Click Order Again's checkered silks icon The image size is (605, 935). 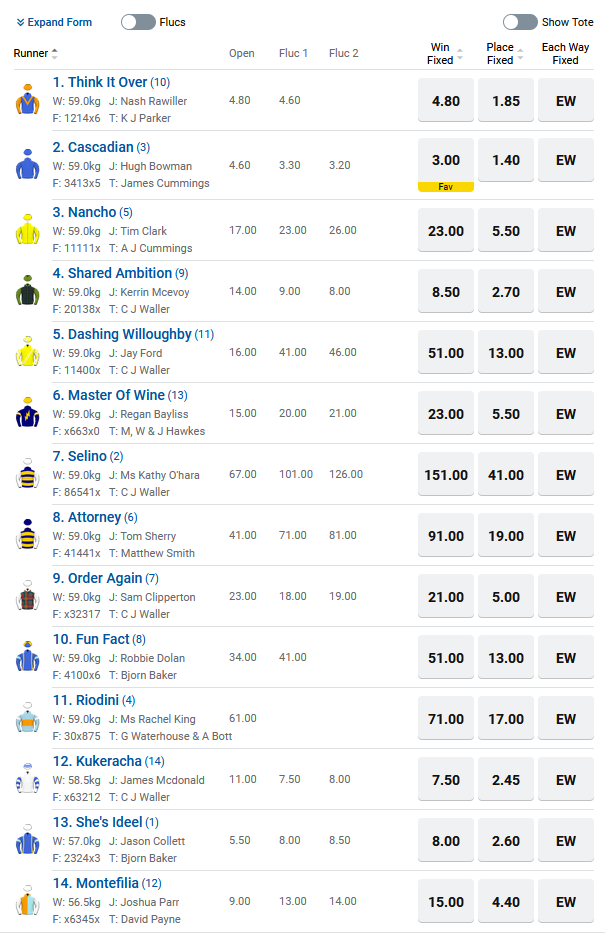click(x=26, y=596)
